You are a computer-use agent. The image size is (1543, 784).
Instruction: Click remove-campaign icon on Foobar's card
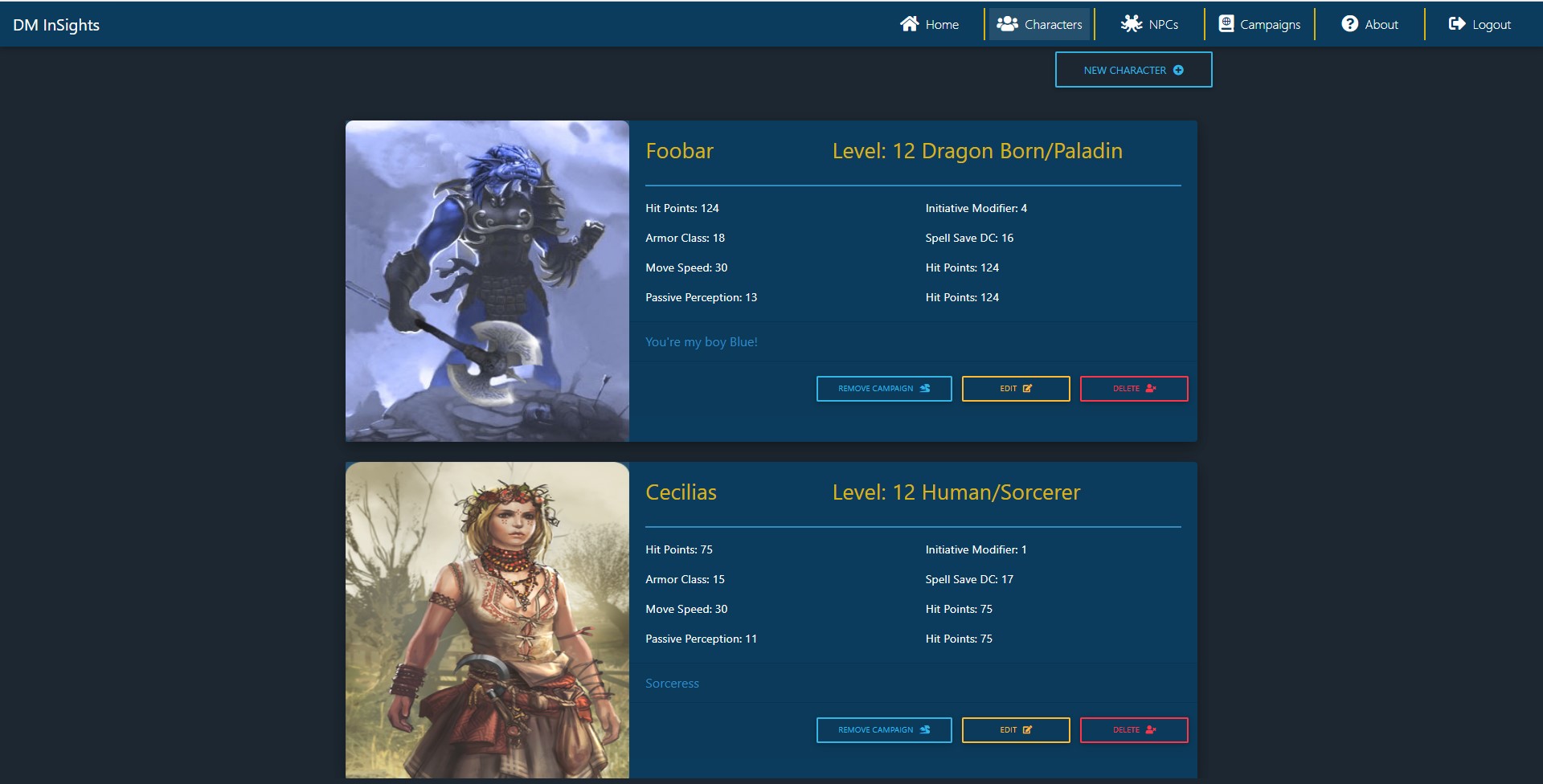pos(925,389)
